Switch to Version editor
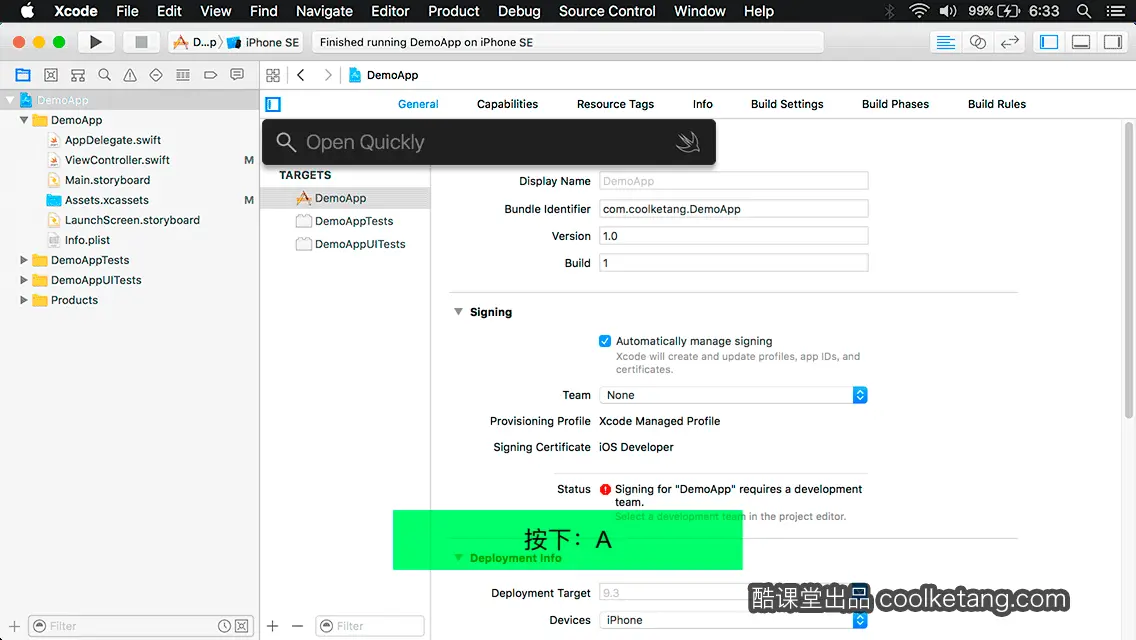Screen dimensions: 1136x640 pos(1009,42)
